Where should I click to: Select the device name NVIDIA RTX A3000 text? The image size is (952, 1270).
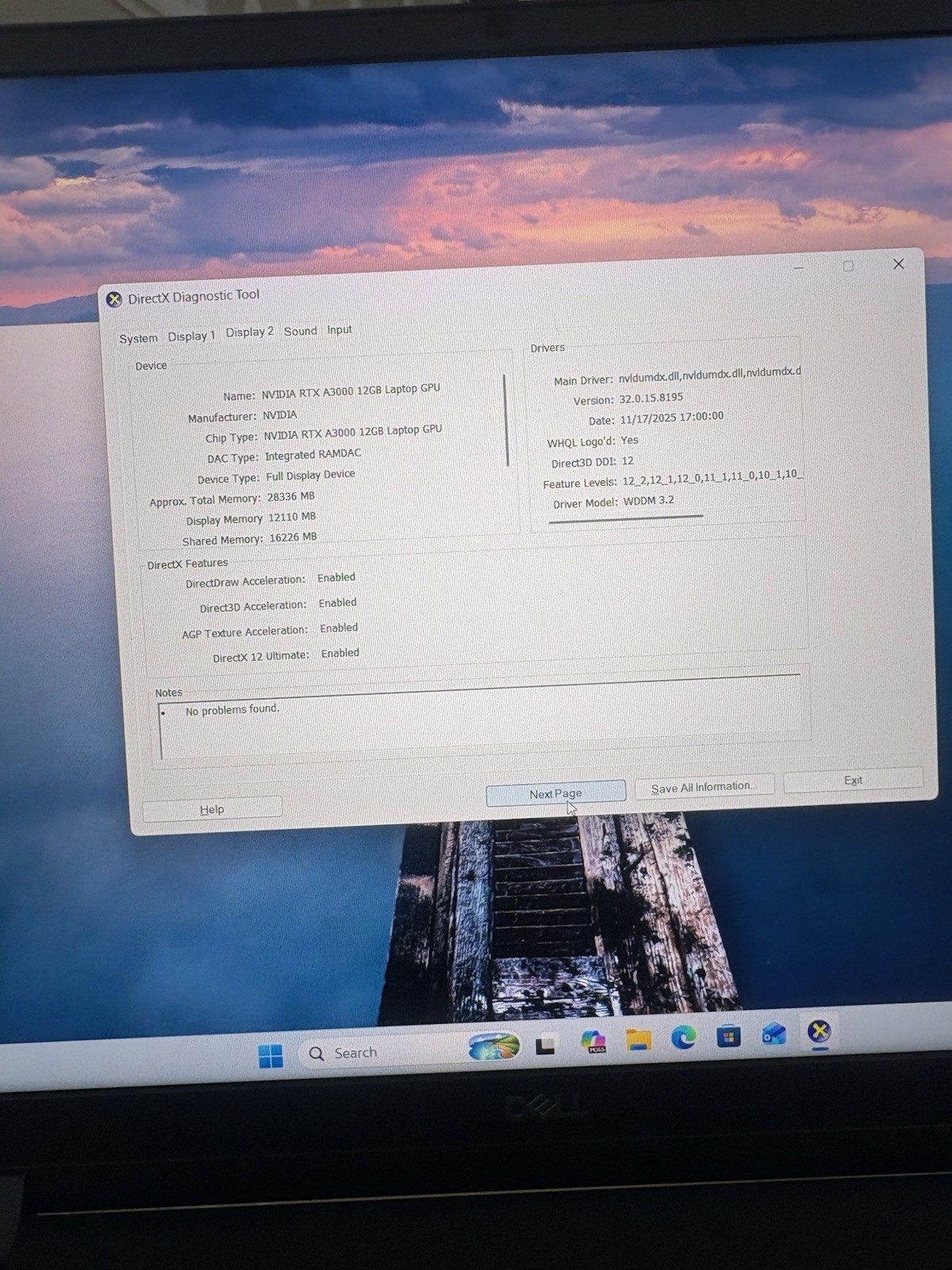[x=351, y=391]
